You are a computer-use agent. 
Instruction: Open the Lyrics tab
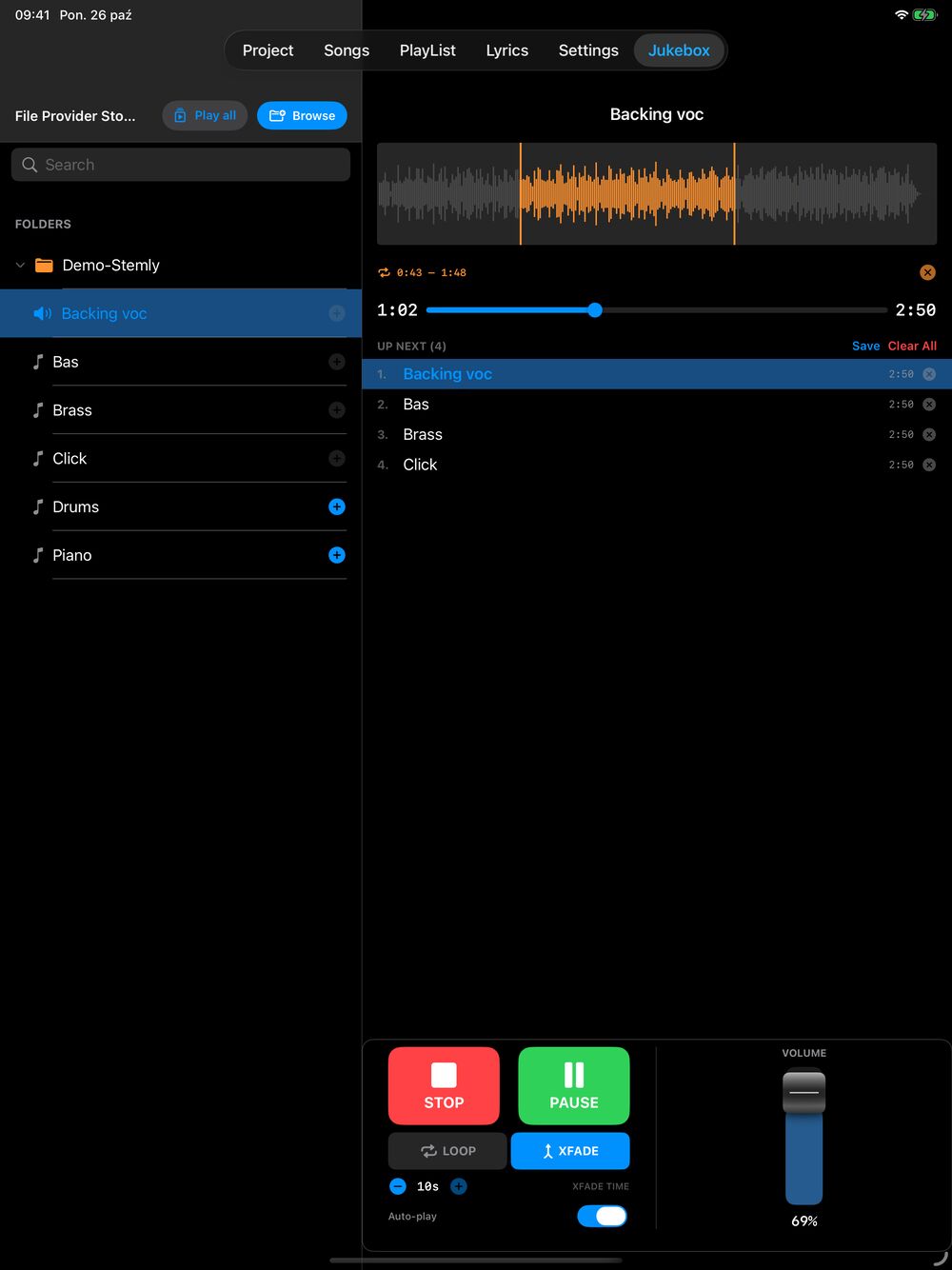(x=506, y=50)
